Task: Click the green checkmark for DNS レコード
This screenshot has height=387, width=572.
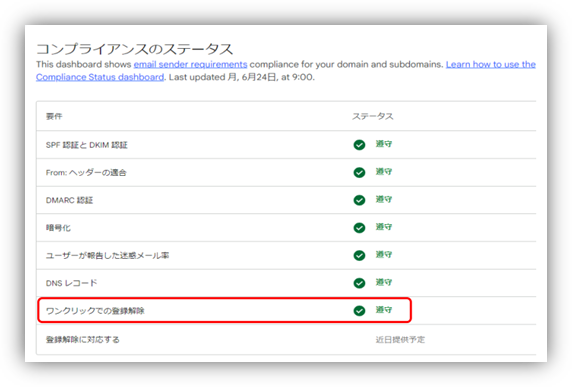Action: (359, 283)
